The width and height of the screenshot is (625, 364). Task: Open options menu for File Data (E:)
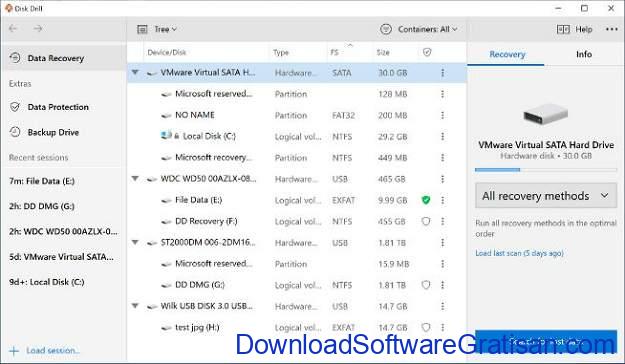click(x=442, y=200)
